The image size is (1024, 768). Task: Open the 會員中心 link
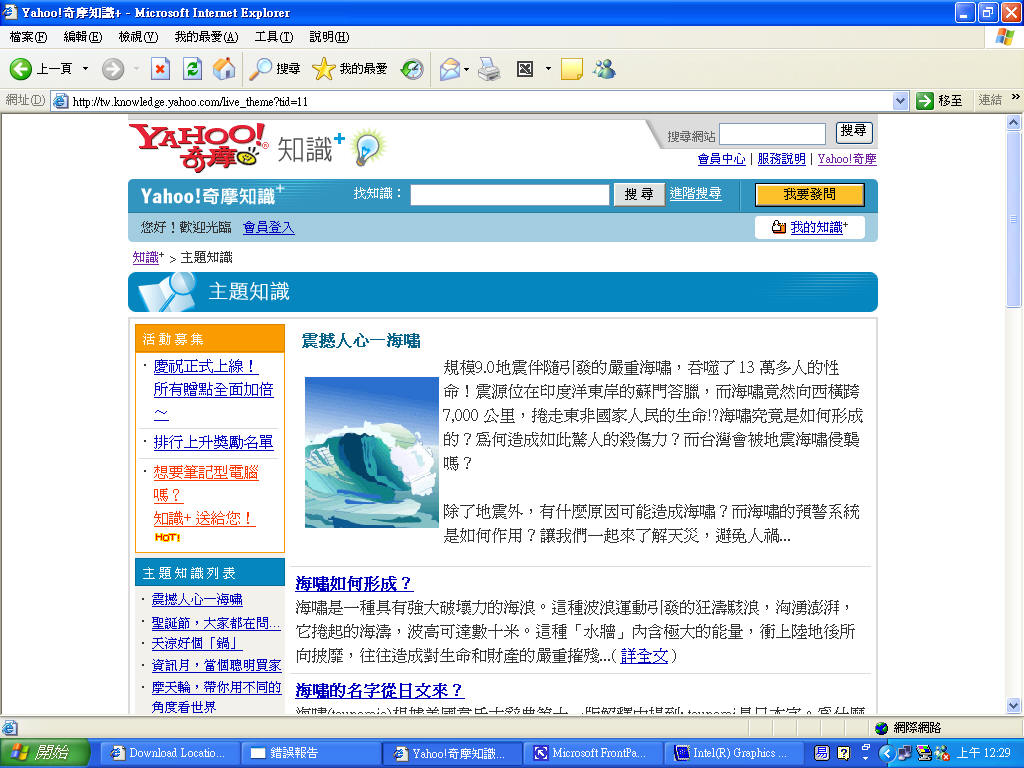point(721,159)
